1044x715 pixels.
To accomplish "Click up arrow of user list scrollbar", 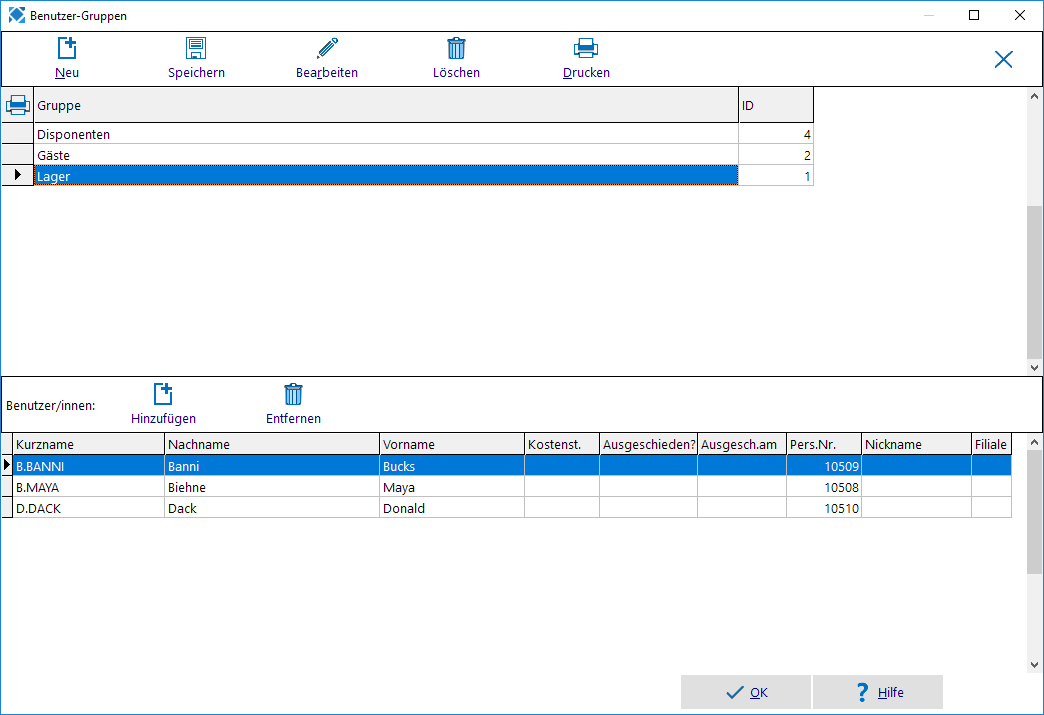I will pos(1034,442).
